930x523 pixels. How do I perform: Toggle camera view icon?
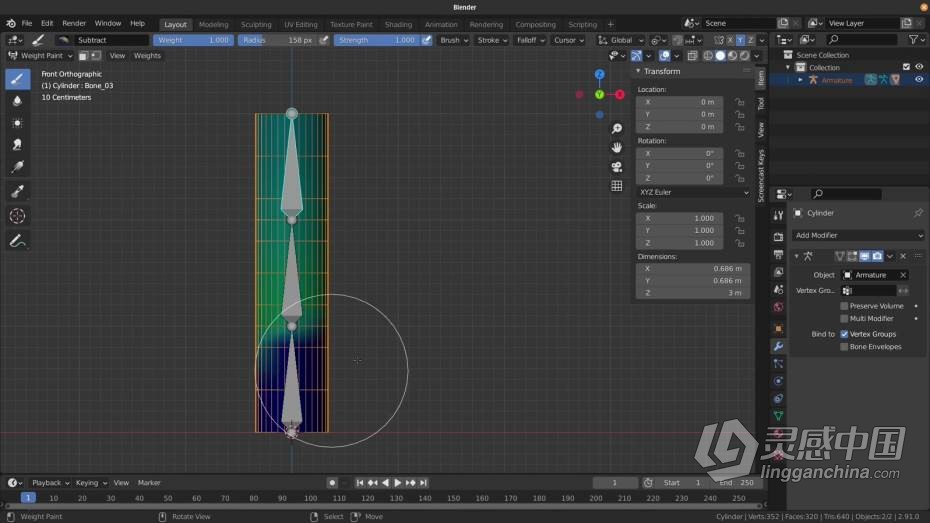(x=617, y=167)
